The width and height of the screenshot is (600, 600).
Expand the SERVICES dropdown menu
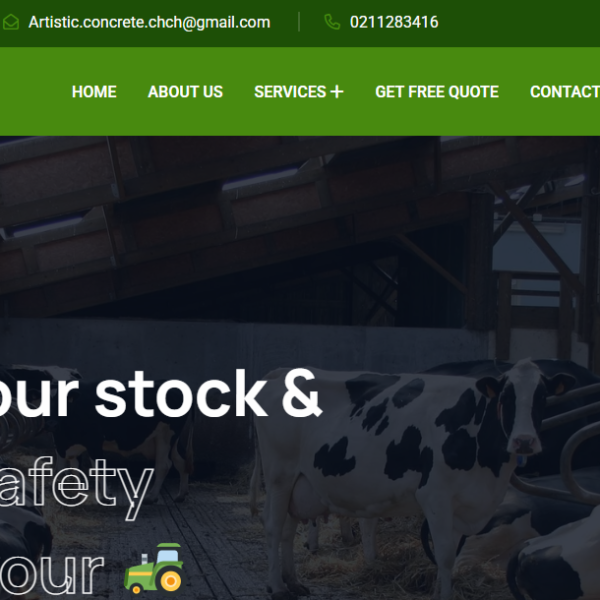click(299, 92)
